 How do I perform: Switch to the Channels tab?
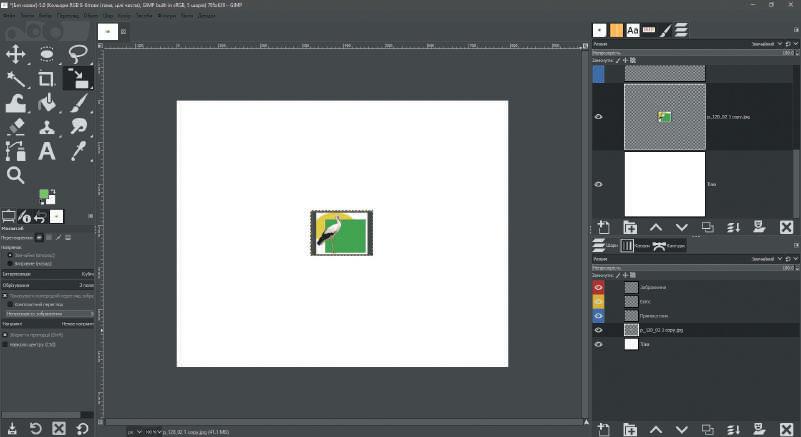coord(635,246)
